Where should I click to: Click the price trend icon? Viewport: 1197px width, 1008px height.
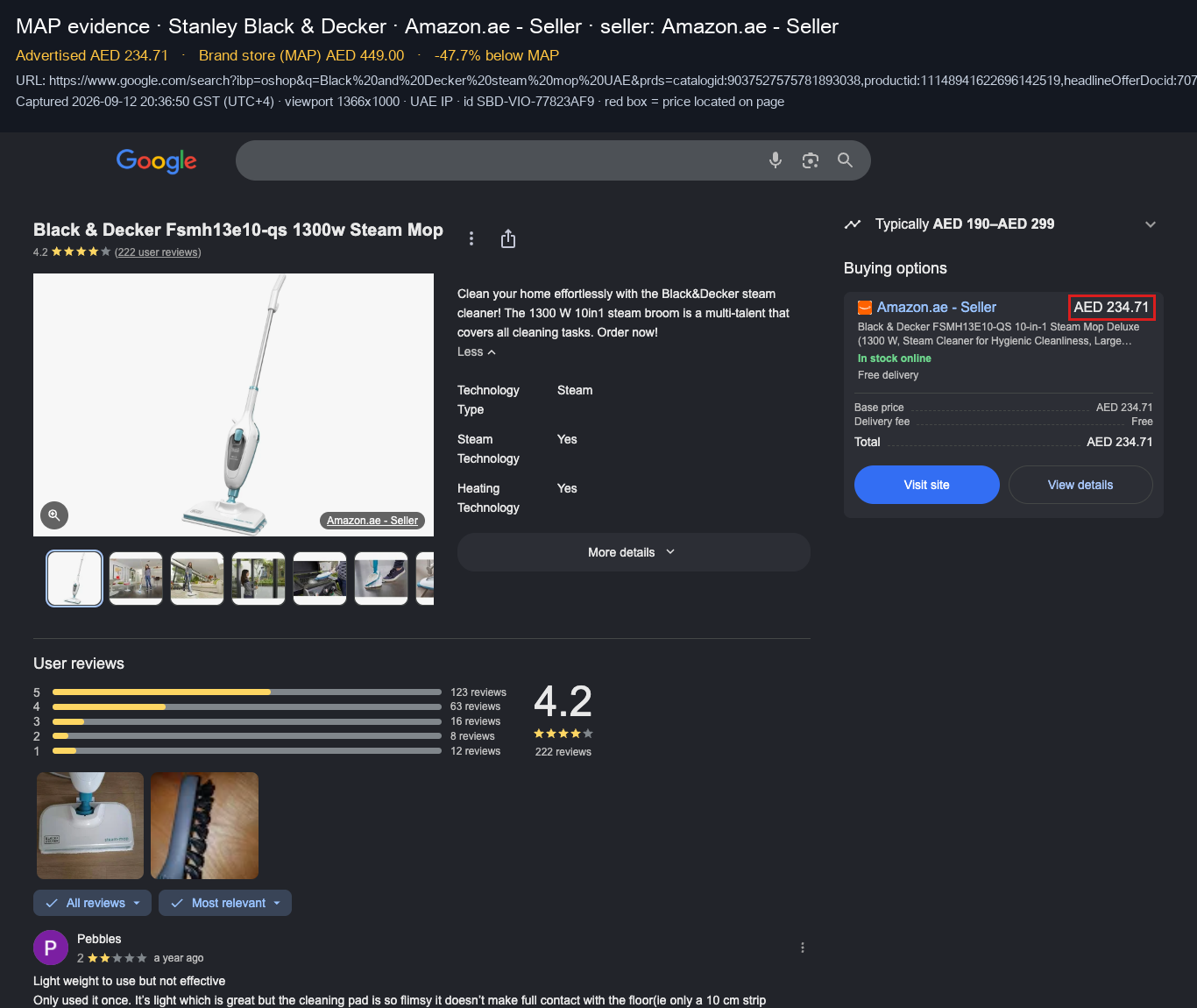coord(853,224)
